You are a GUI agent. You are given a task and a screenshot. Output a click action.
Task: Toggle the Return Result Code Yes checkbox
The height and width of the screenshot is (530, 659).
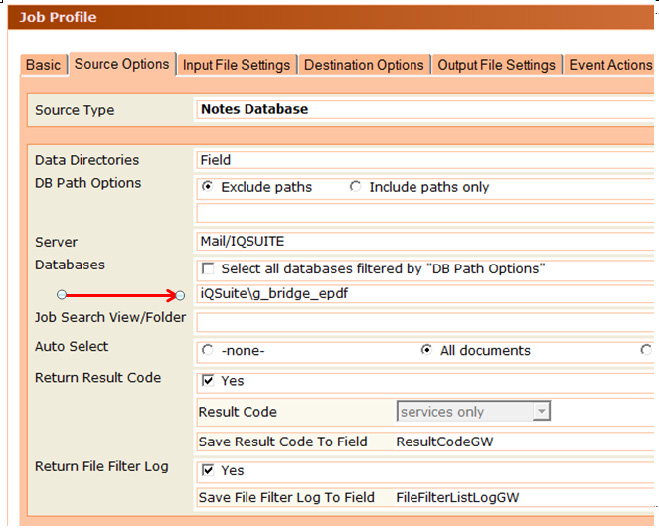[x=208, y=381]
